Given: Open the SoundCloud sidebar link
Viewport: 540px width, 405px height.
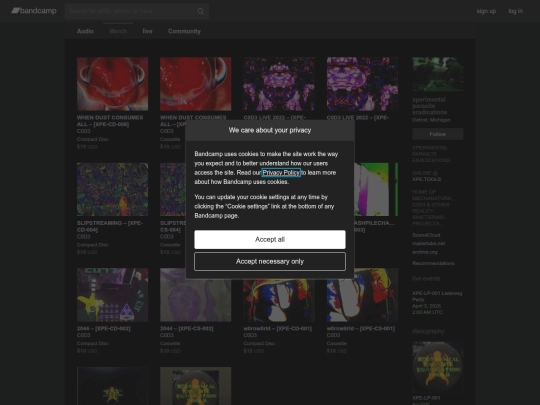Looking at the screenshot, I should pos(426,235).
